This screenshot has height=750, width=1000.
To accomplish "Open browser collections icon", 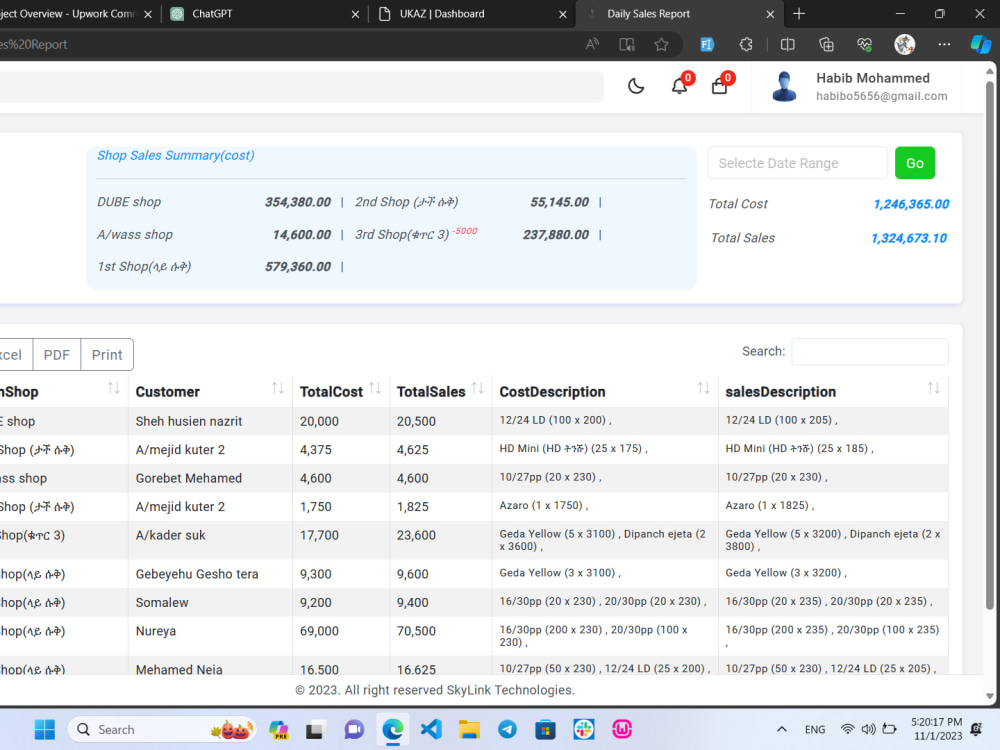I will [x=827, y=45].
